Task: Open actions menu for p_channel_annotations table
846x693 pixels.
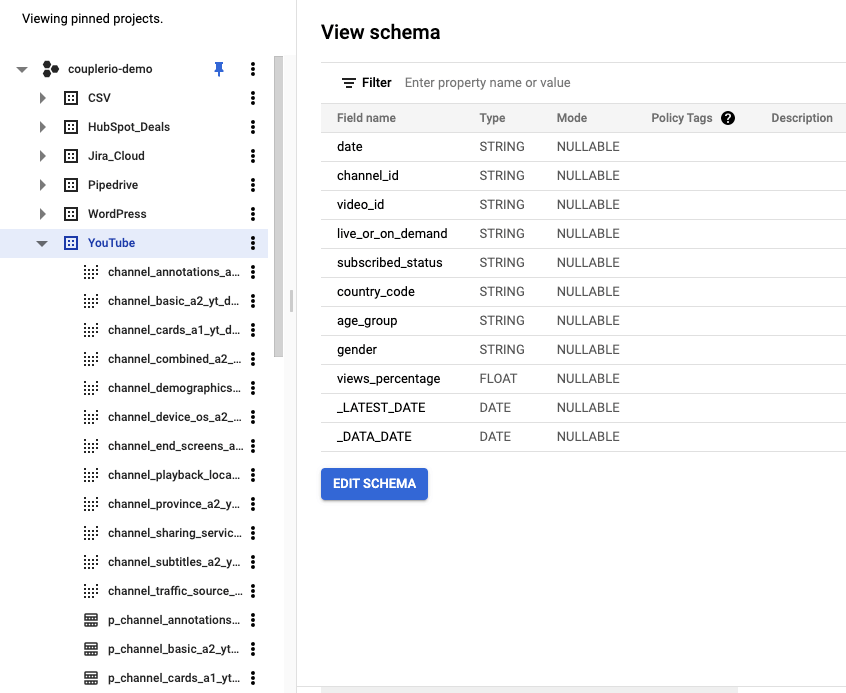Action: pyautogui.click(x=253, y=620)
